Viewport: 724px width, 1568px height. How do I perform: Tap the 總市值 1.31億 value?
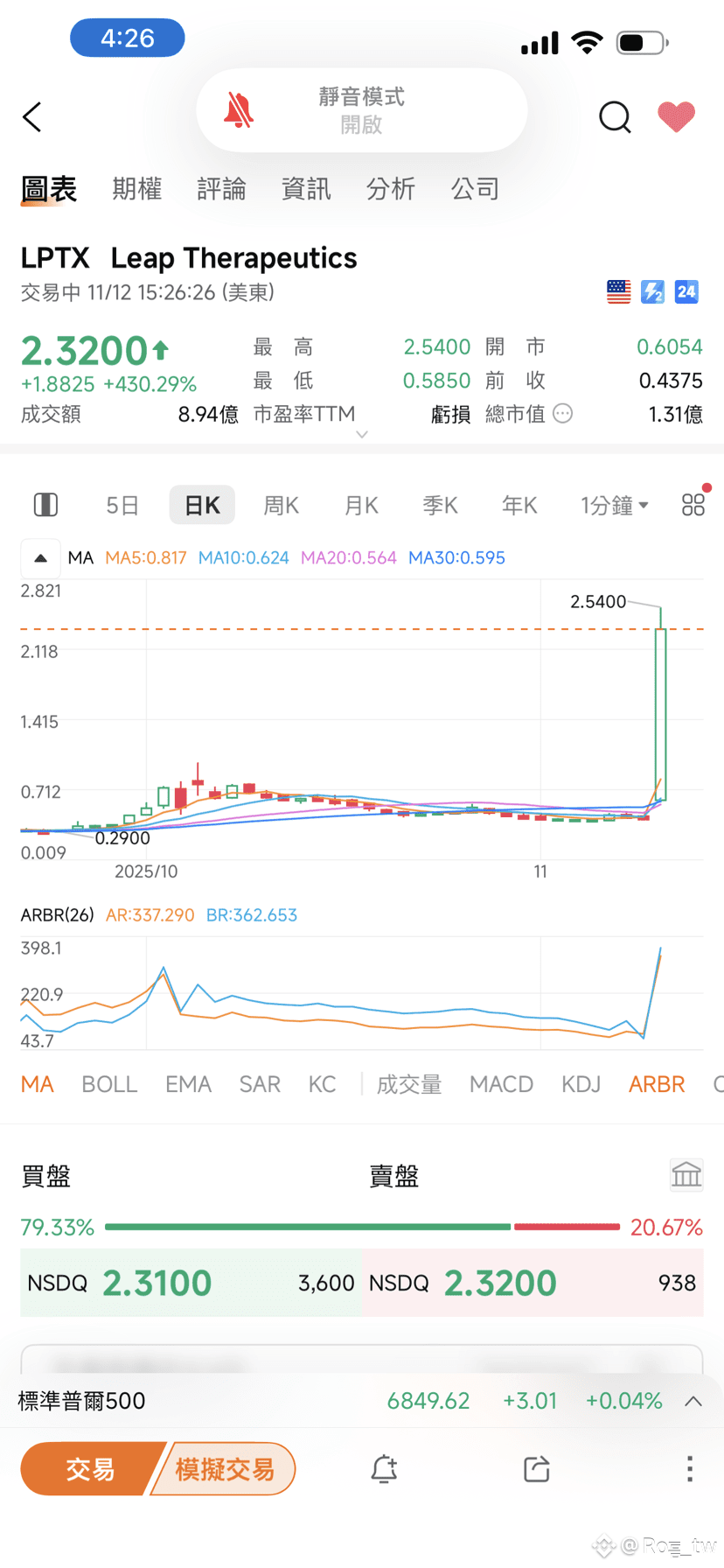pyautogui.click(x=595, y=414)
